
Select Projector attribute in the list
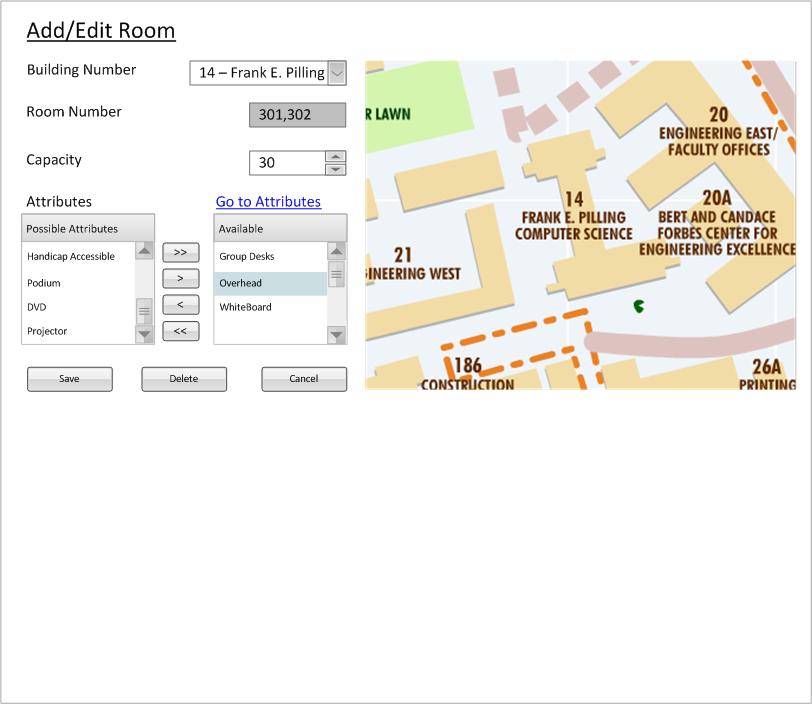(47, 331)
